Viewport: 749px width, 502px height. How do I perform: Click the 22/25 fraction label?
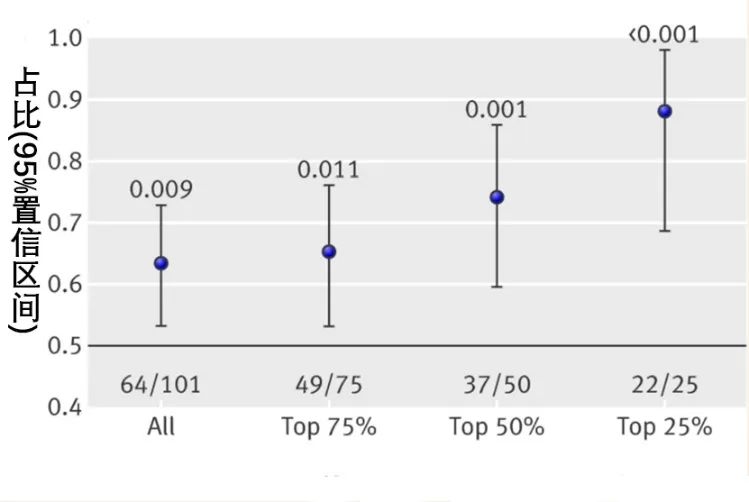point(664,385)
